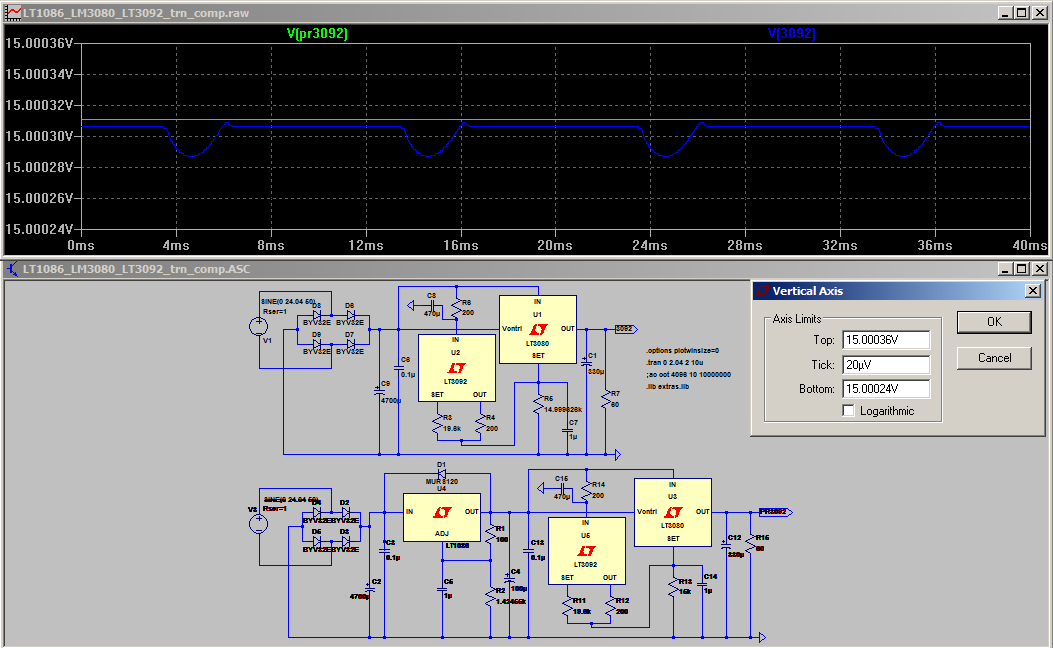
Task: Select the U3 LT3080 component symbol
Action: coord(673,512)
